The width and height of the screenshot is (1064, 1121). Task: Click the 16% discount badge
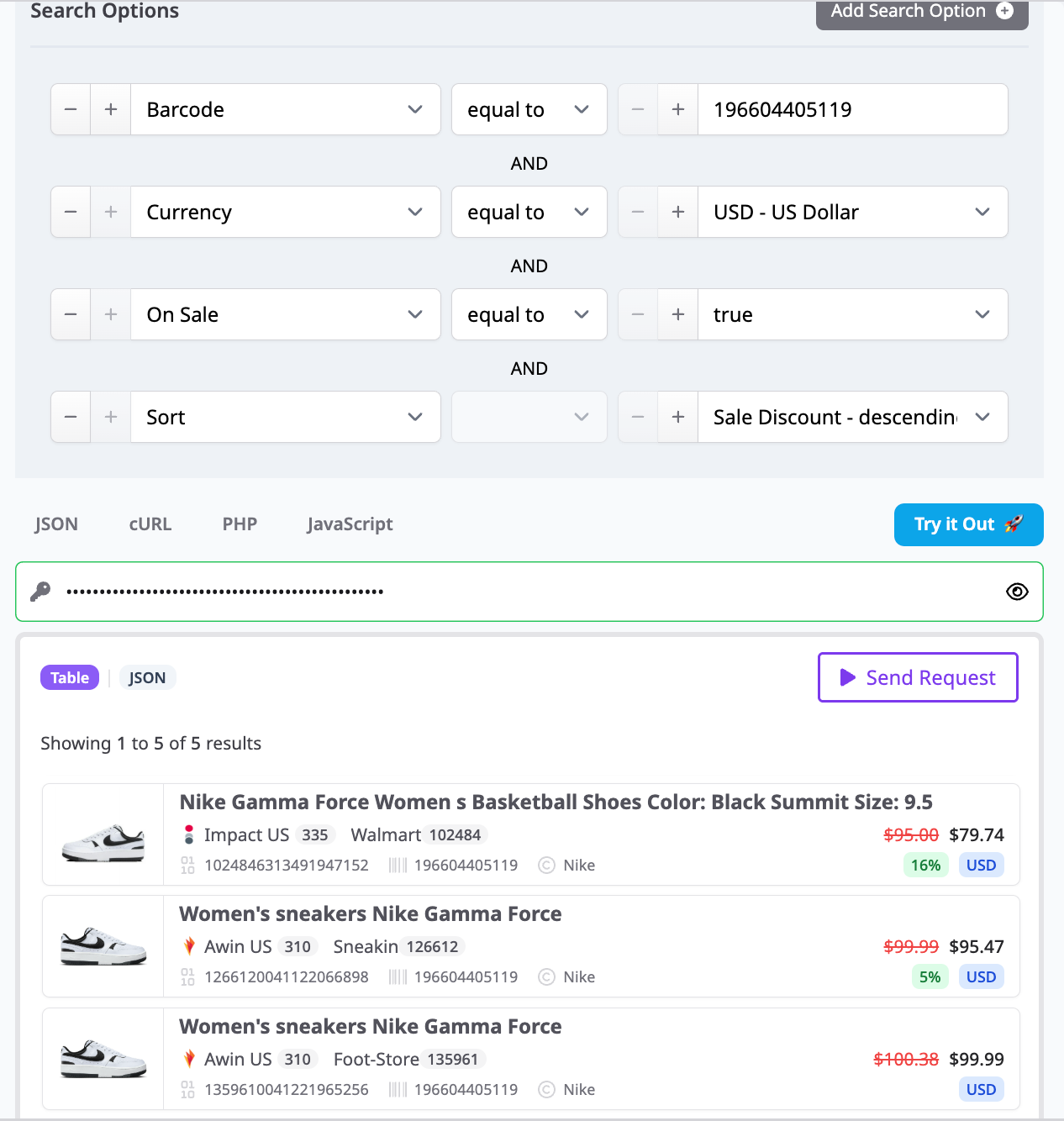(926, 865)
